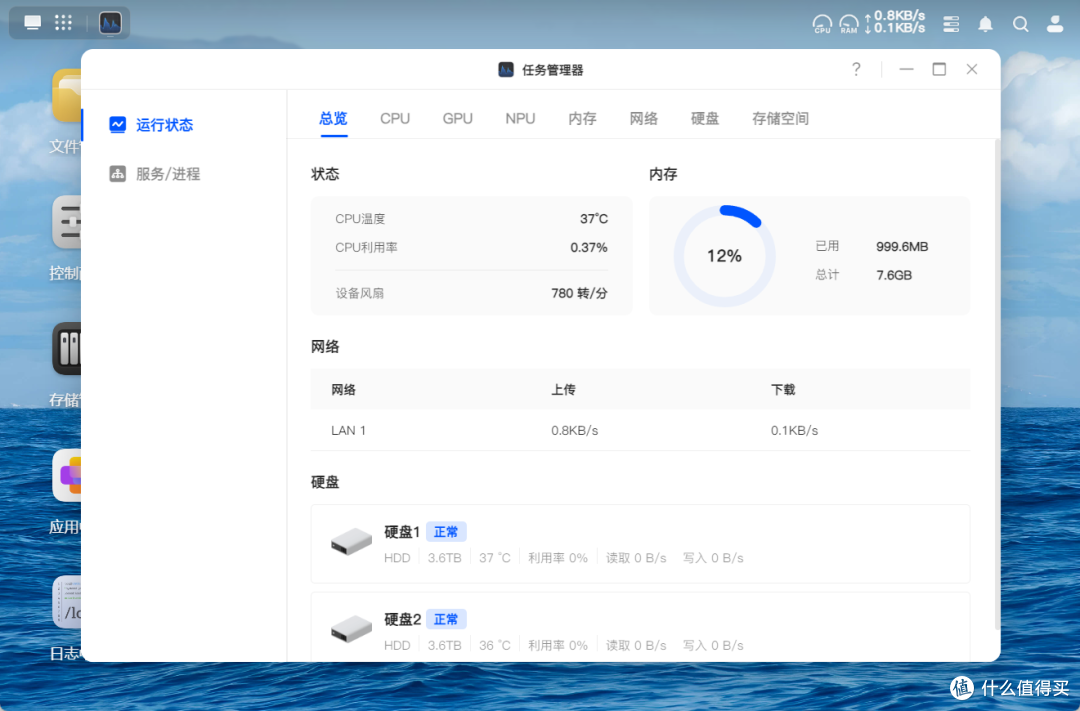Select the 硬盘2 drive icon
The height and width of the screenshot is (711, 1080).
[x=351, y=629]
